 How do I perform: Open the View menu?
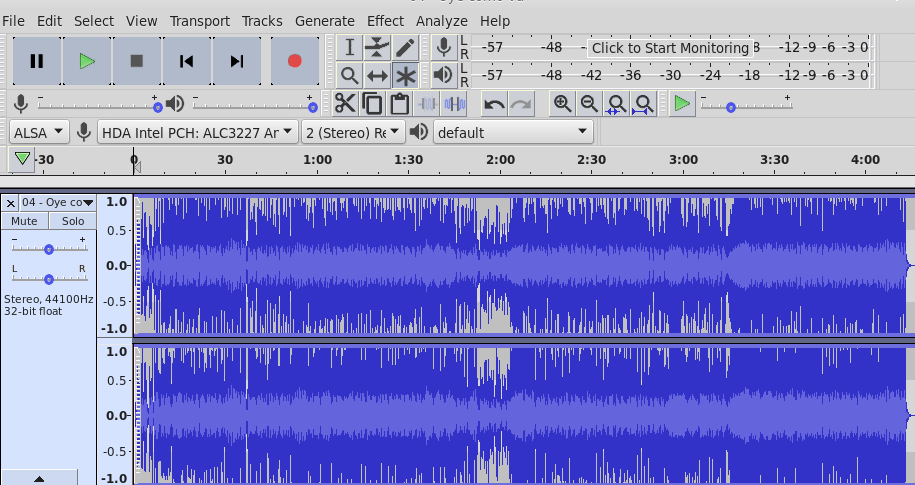pyautogui.click(x=142, y=21)
